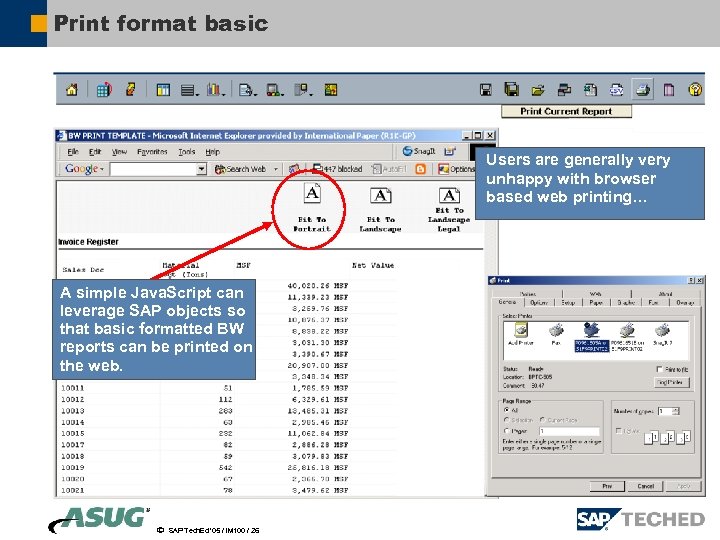The image size is (720, 540).
Task: Click the single floppy save icon
Action: (x=485, y=90)
